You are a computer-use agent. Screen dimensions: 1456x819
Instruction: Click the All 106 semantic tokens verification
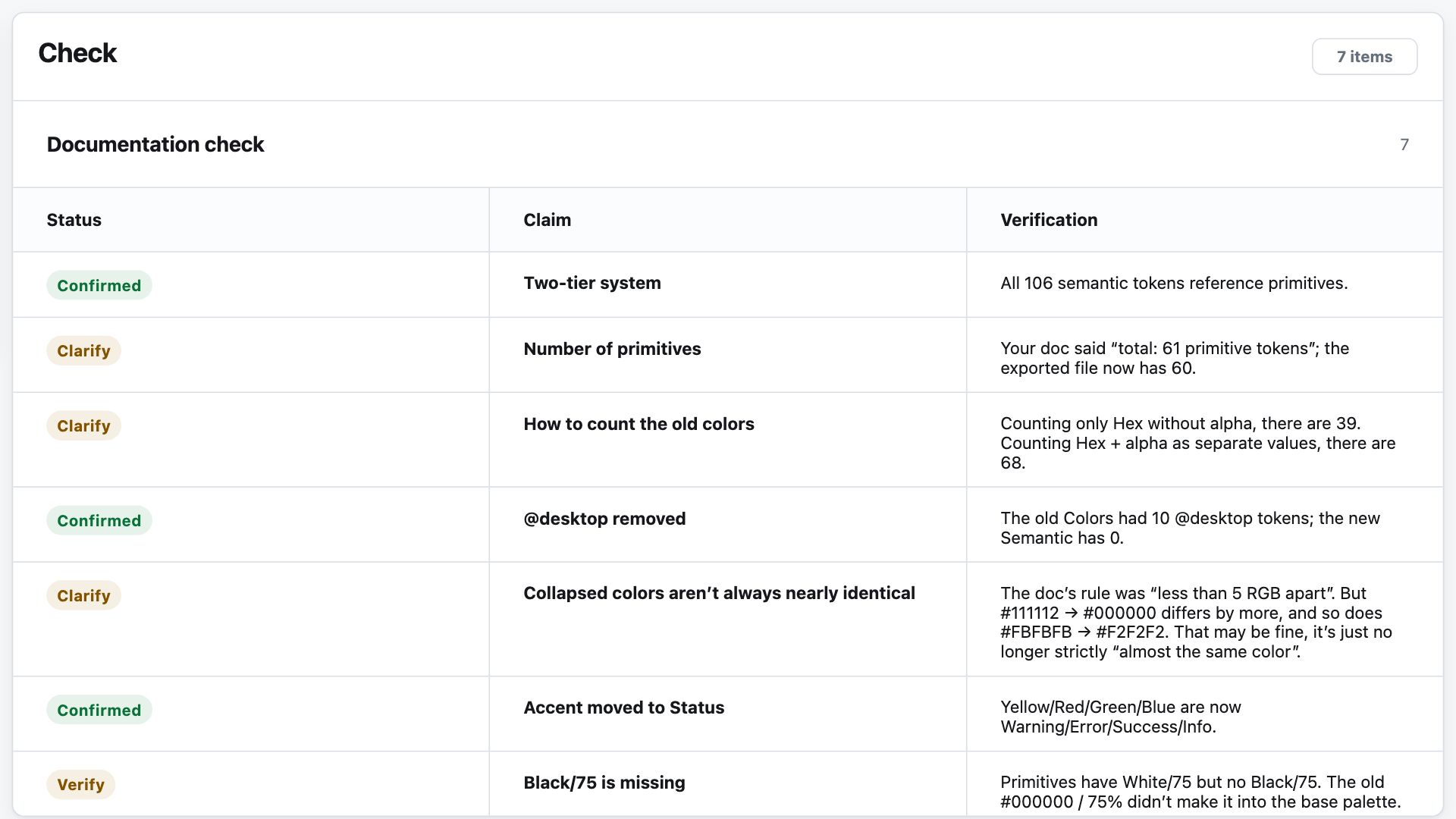coord(1174,283)
